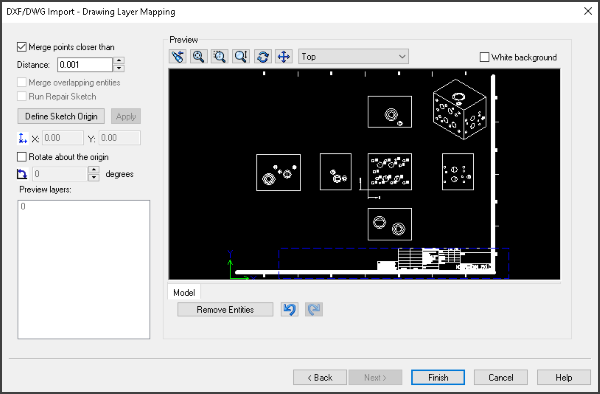Toggle Run Repair Sketch checkbox
This screenshot has height=394, width=600.
coord(22,96)
